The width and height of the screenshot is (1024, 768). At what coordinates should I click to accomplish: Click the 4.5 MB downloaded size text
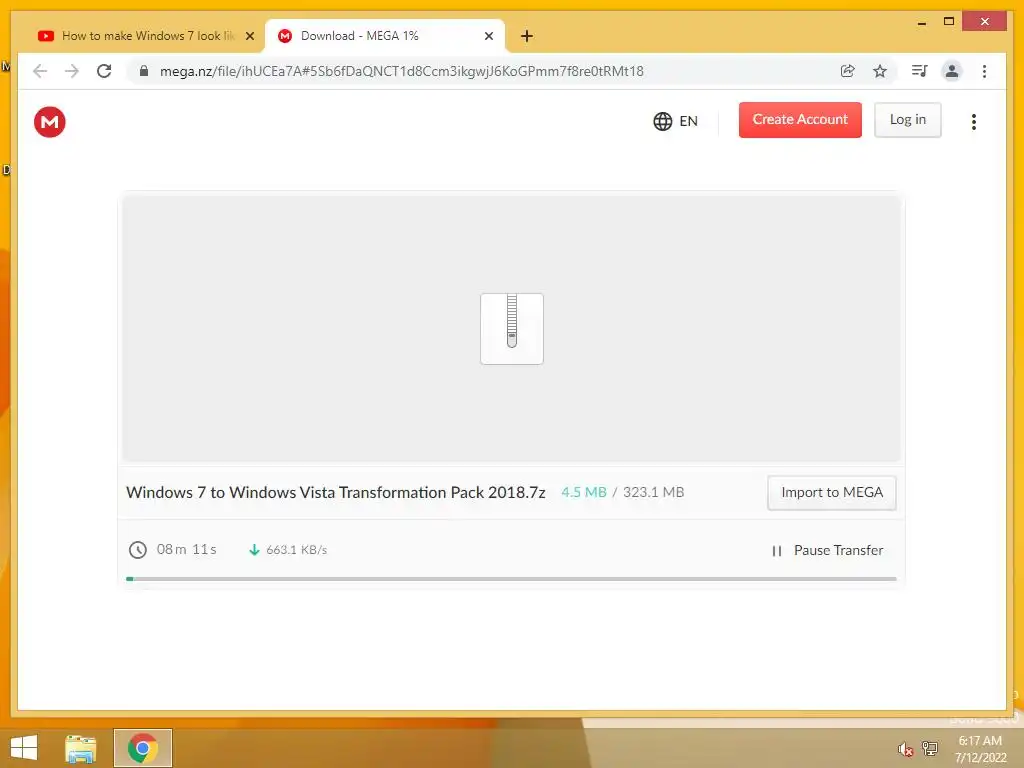coord(584,492)
